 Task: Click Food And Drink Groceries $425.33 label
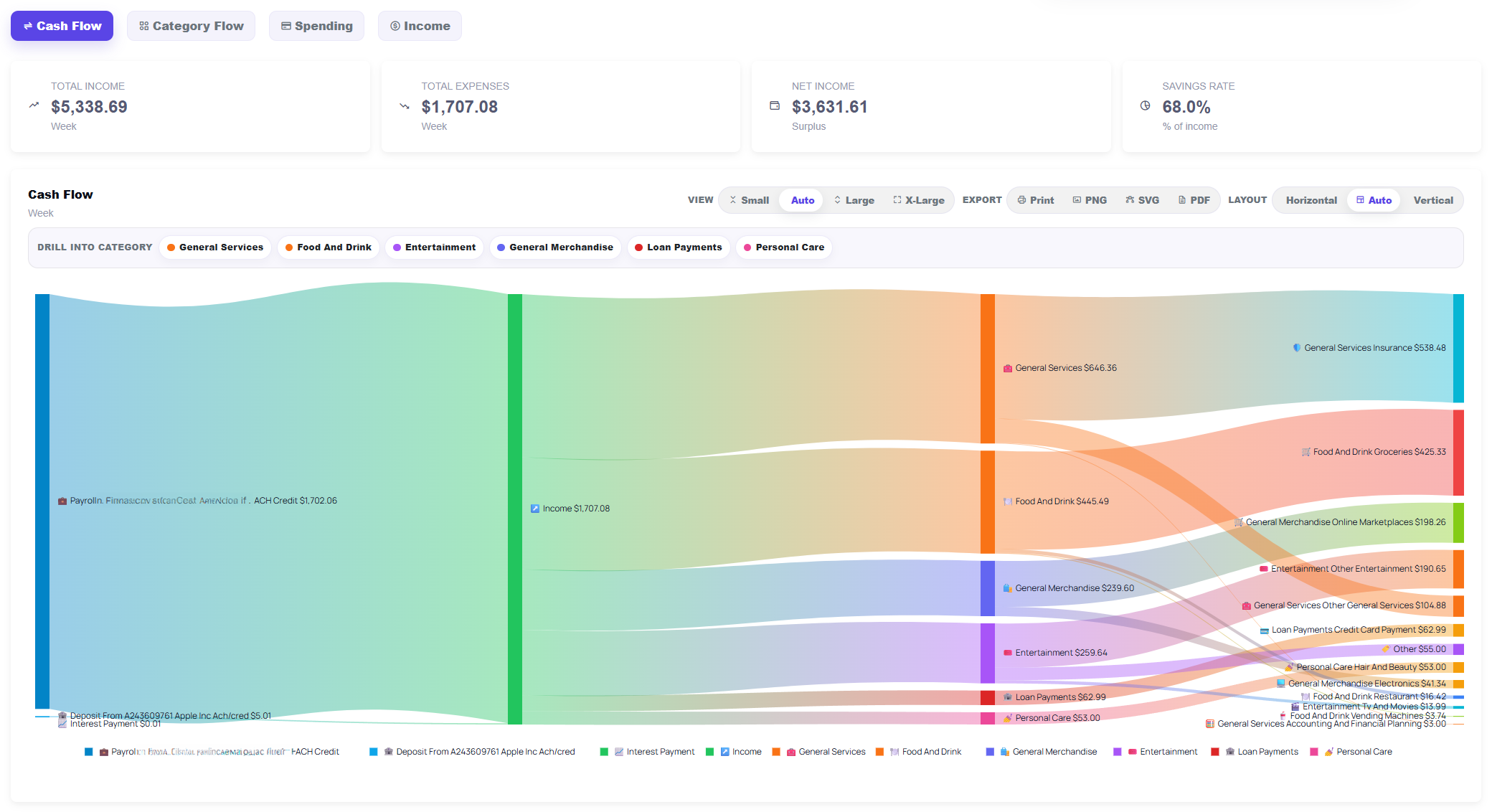click(x=1374, y=452)
